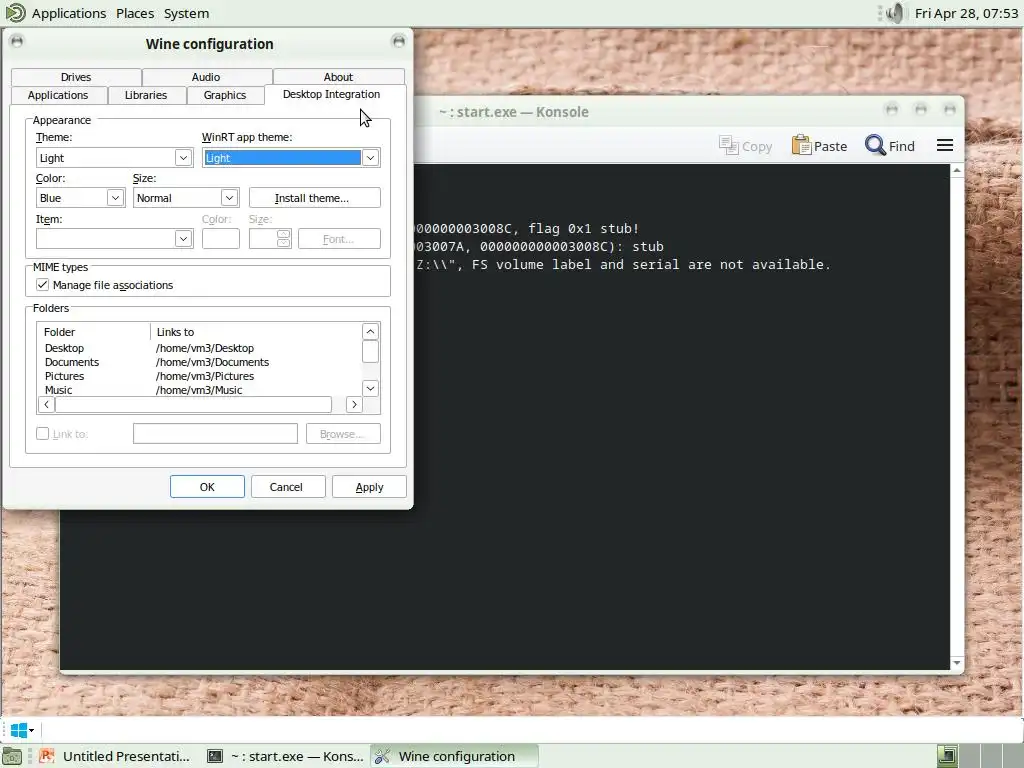Select the Music folder row

pyautogui.click(x=200, y=389)
